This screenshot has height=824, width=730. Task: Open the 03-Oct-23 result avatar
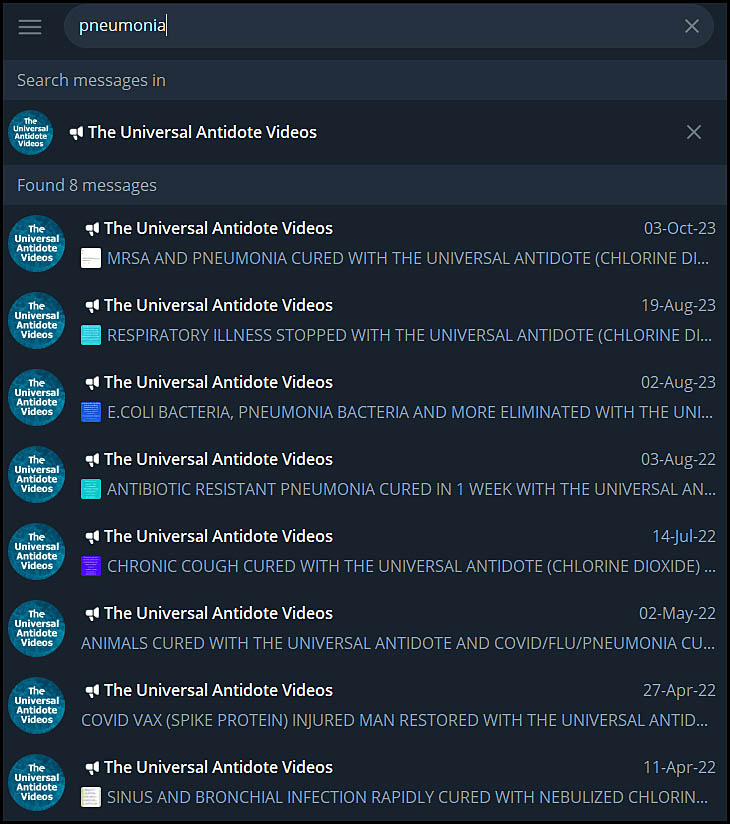click(x=37, y=243)
